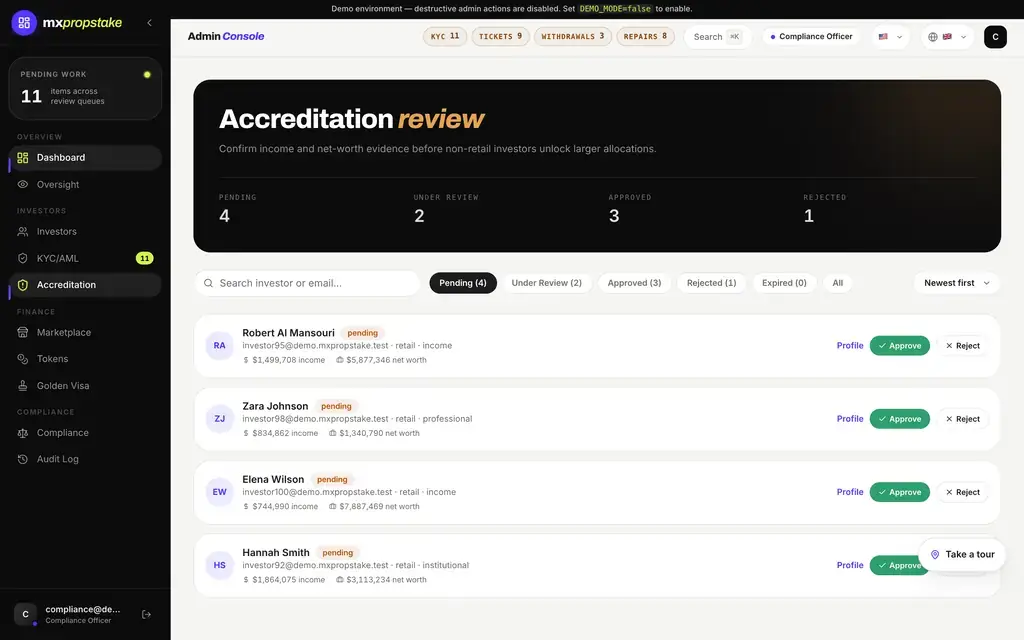Click the KYC/AML 11 count badge
The image size is (1024, 640).
pos(144,258)
